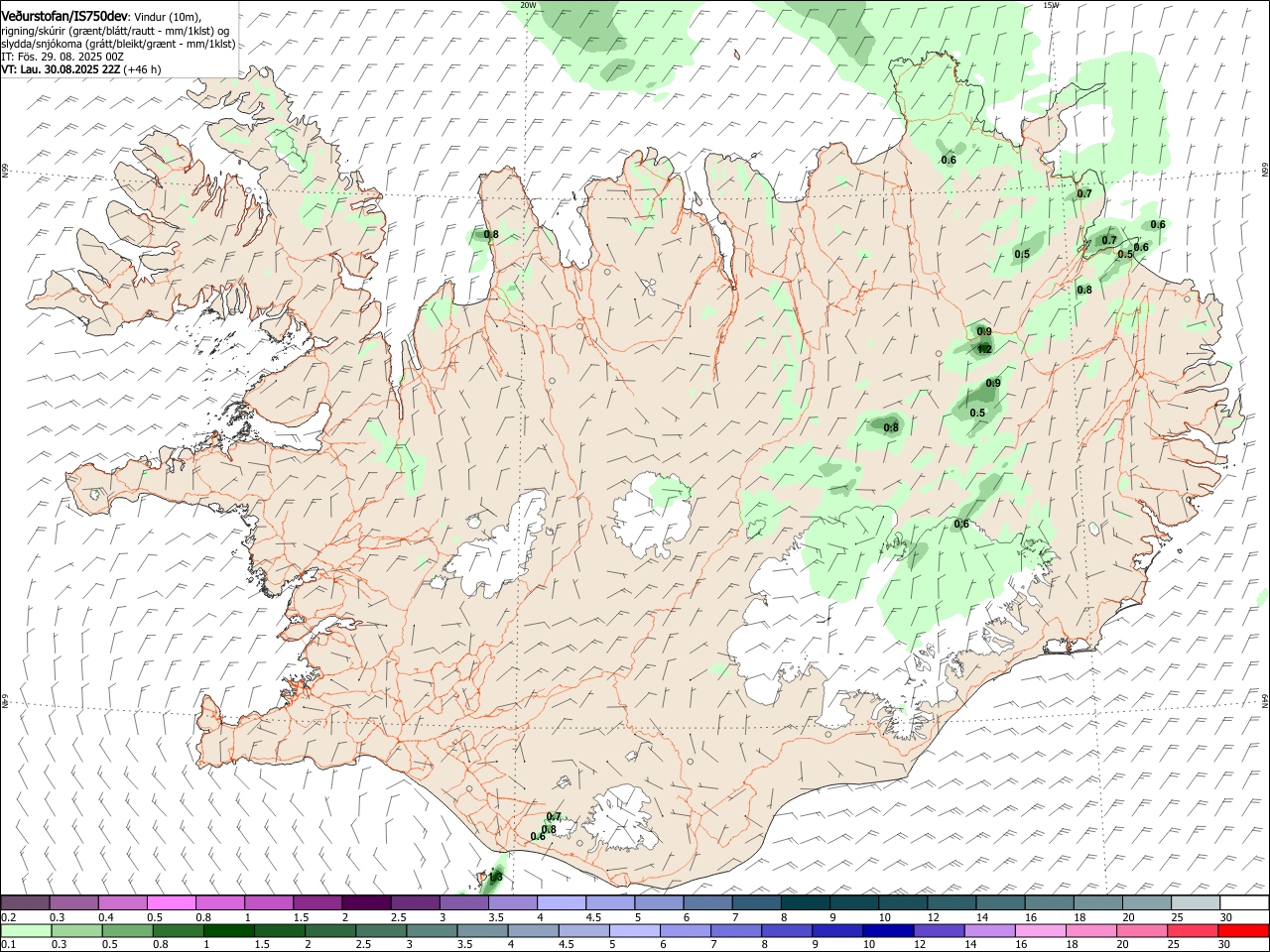Pick the darkest green swatch starting at 1
Viewport: 1270px width, 952px height.
pos(228,930)
